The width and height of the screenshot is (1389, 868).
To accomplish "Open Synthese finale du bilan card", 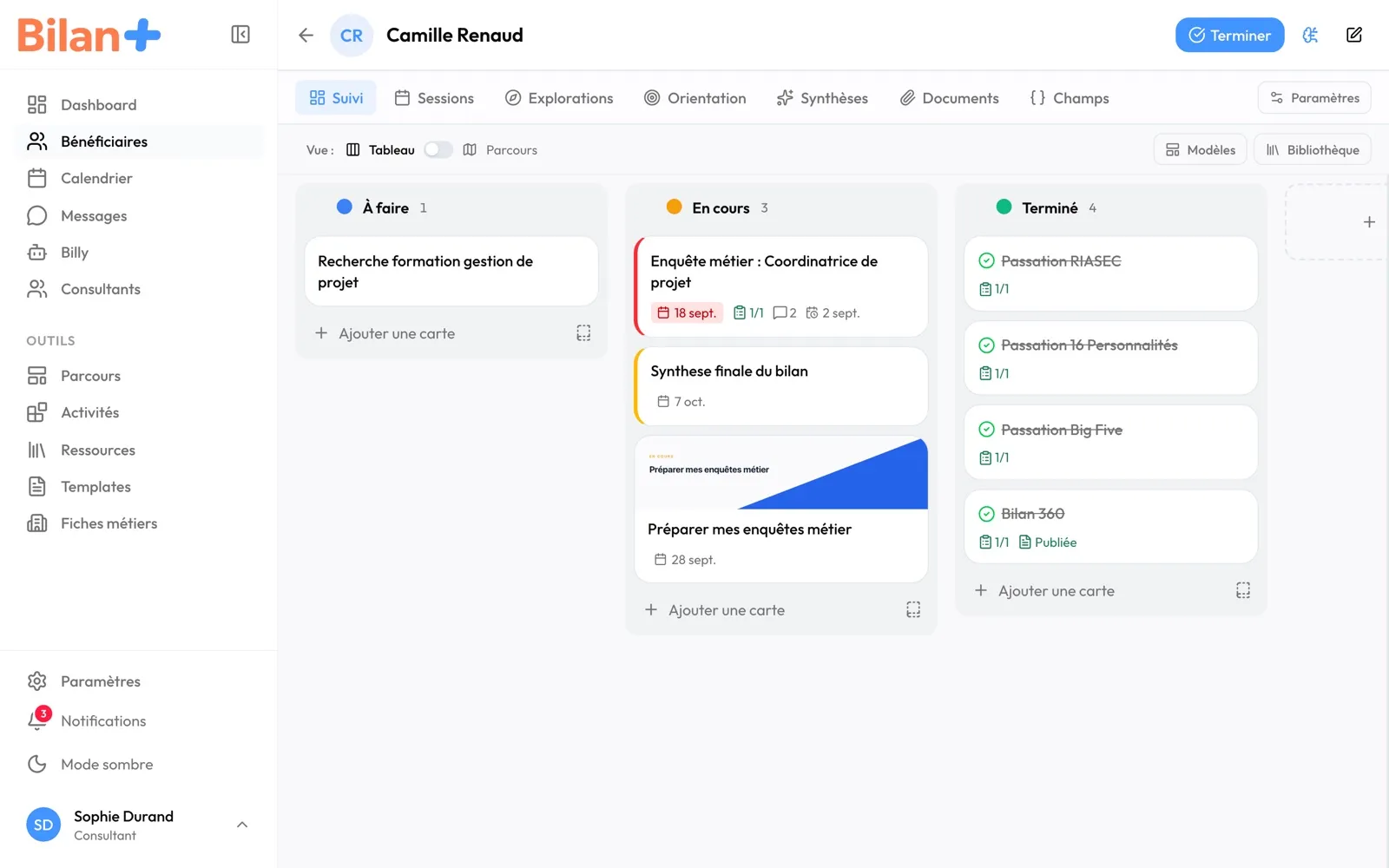I will (781, 386).
